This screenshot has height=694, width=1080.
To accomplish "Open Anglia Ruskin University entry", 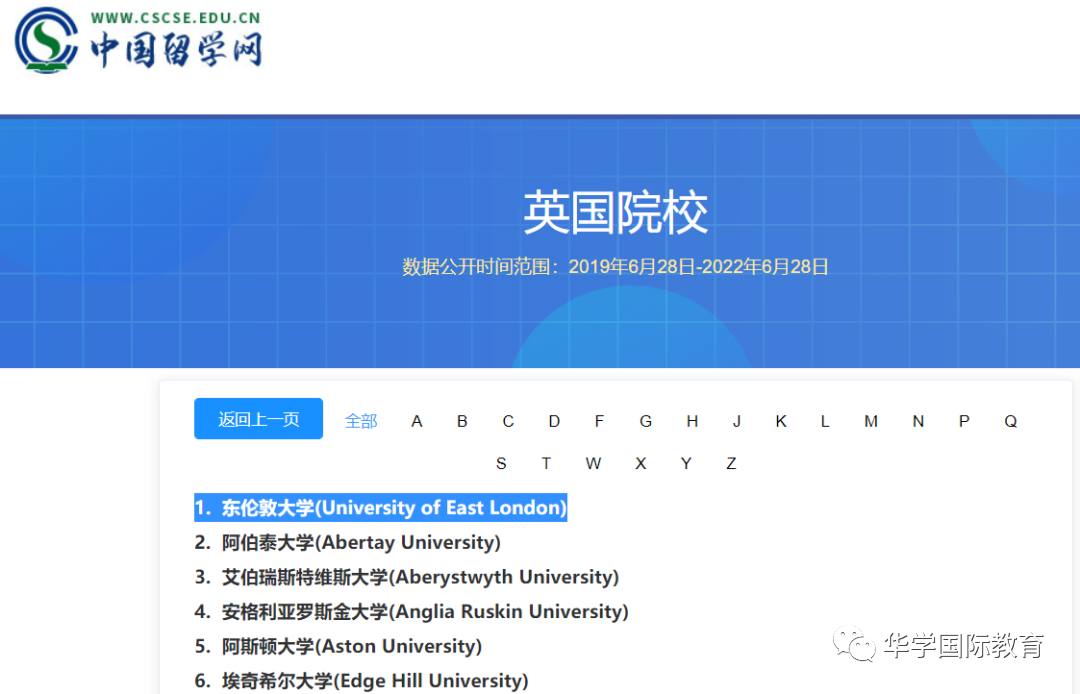I will coord(411,612).
